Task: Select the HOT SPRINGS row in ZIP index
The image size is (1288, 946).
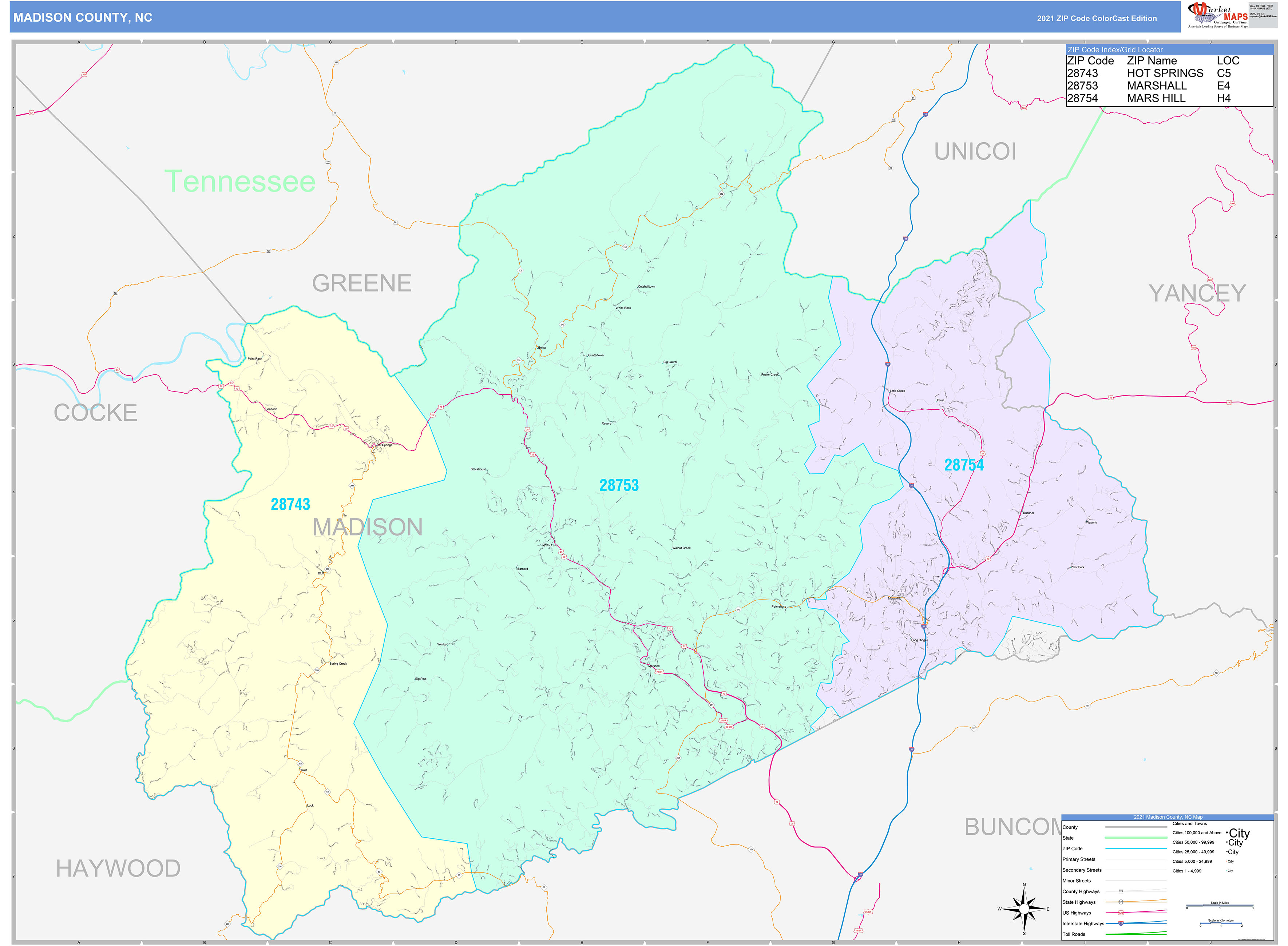Action: click(x=1164, y=73)
